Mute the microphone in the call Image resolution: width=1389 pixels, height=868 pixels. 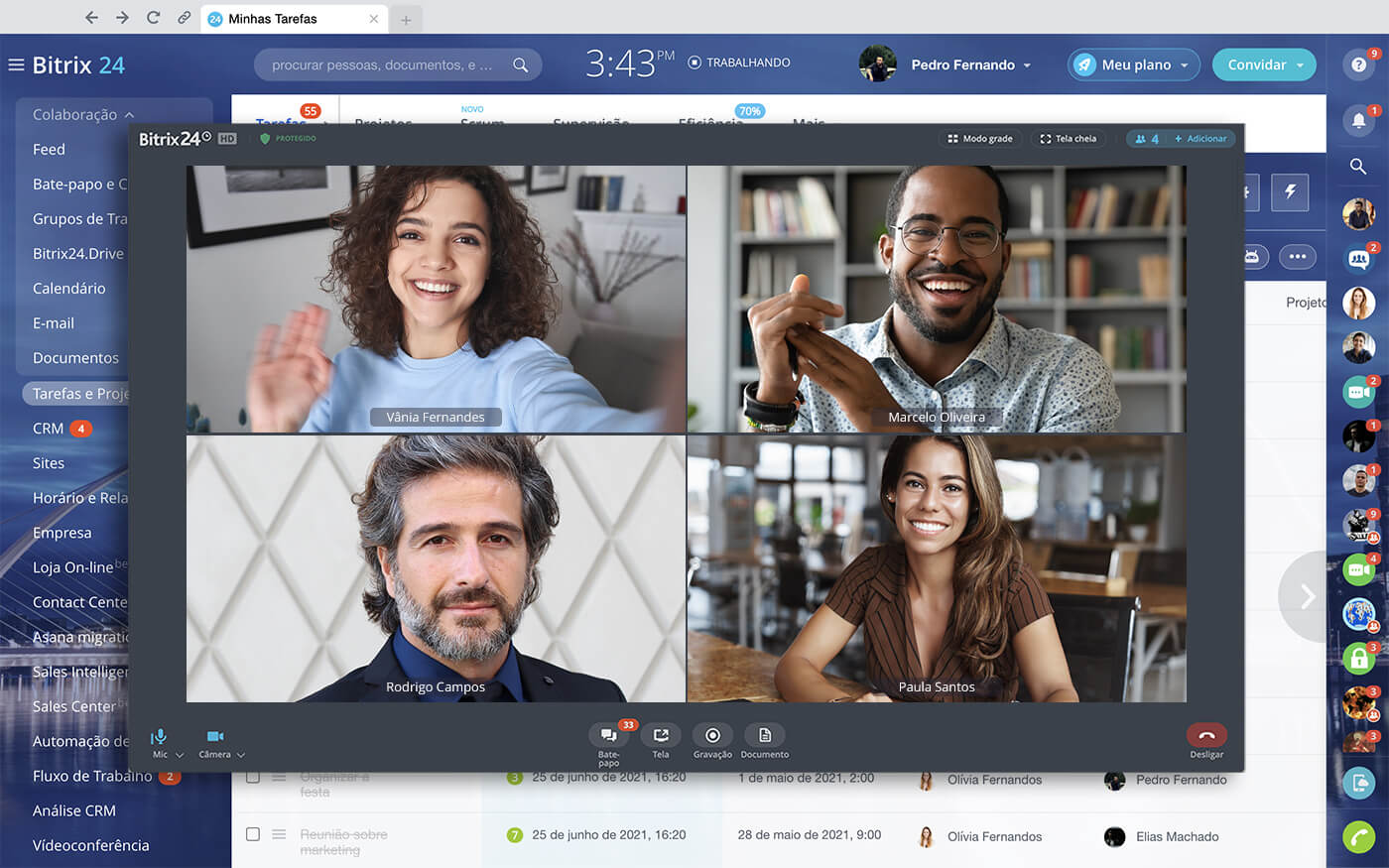[159, 737]
